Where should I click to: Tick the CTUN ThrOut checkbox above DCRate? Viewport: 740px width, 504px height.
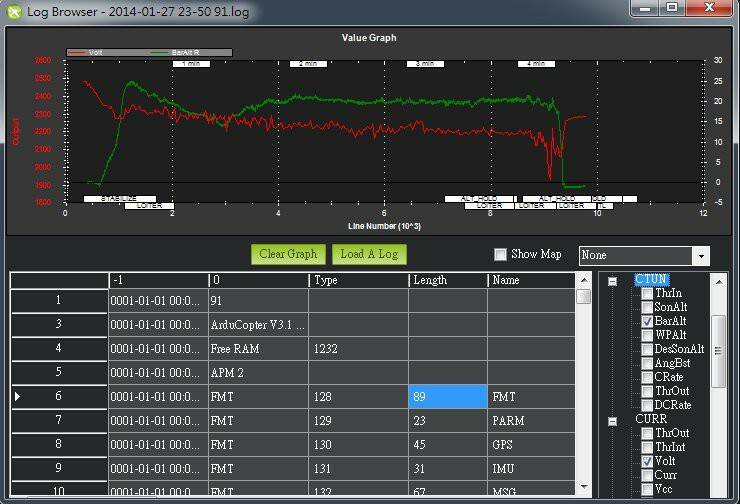[647, 392]
